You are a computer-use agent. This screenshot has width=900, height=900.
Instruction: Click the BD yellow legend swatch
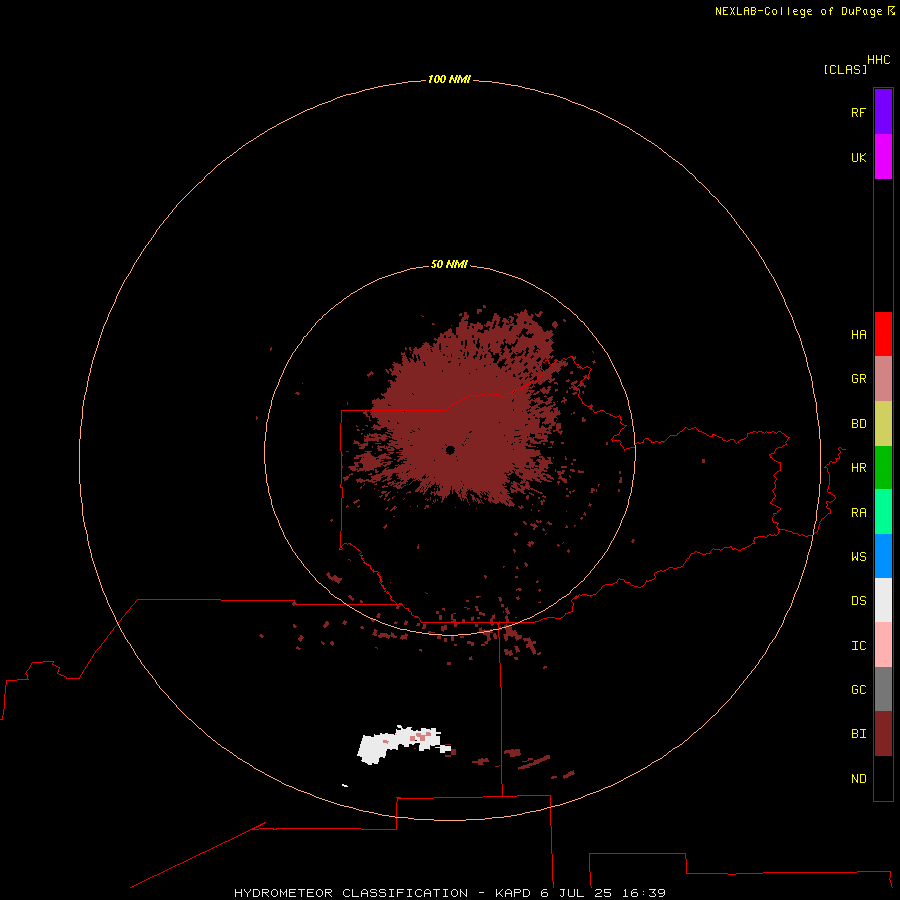883,424
